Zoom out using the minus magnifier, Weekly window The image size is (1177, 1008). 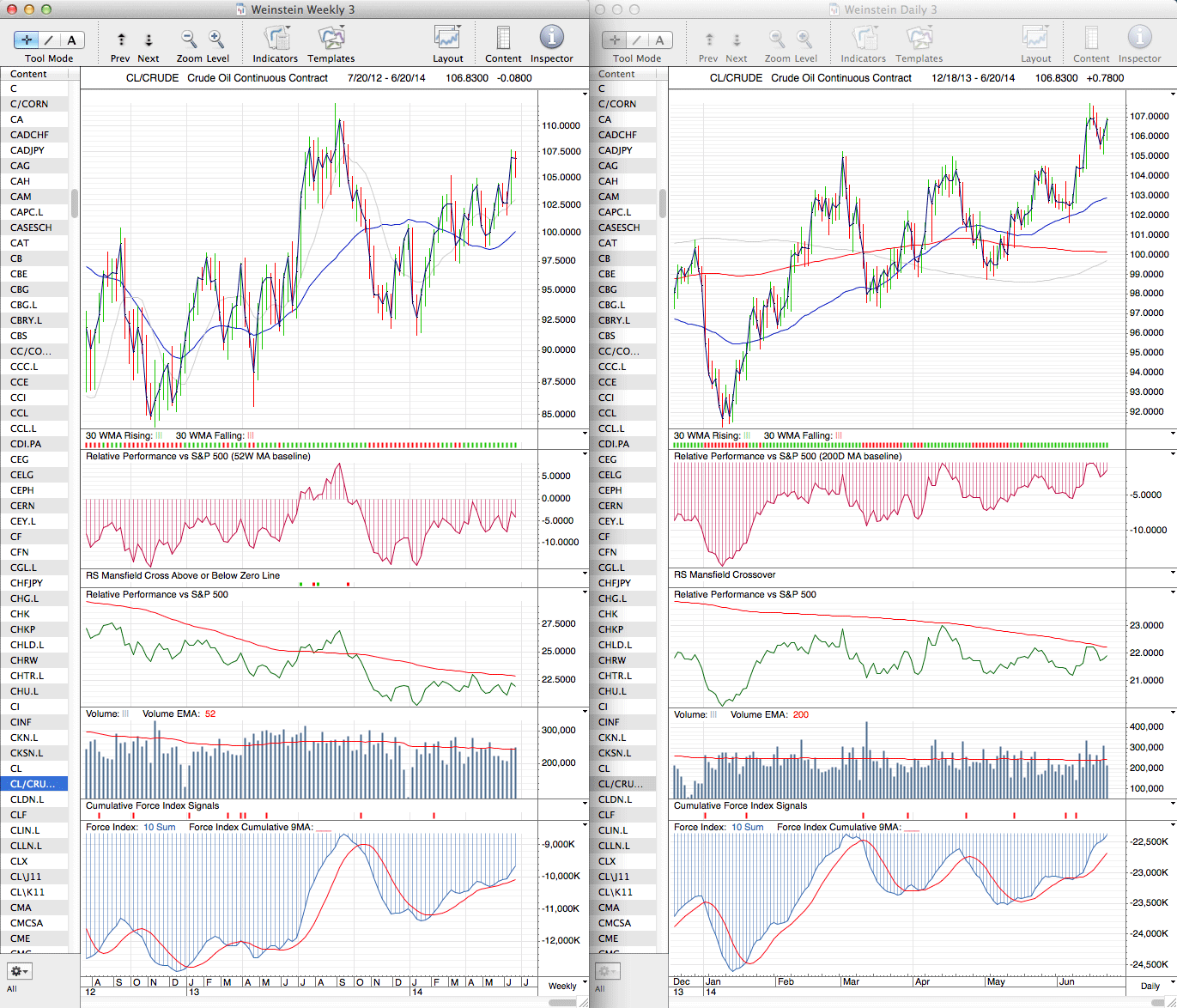(189, 39)
